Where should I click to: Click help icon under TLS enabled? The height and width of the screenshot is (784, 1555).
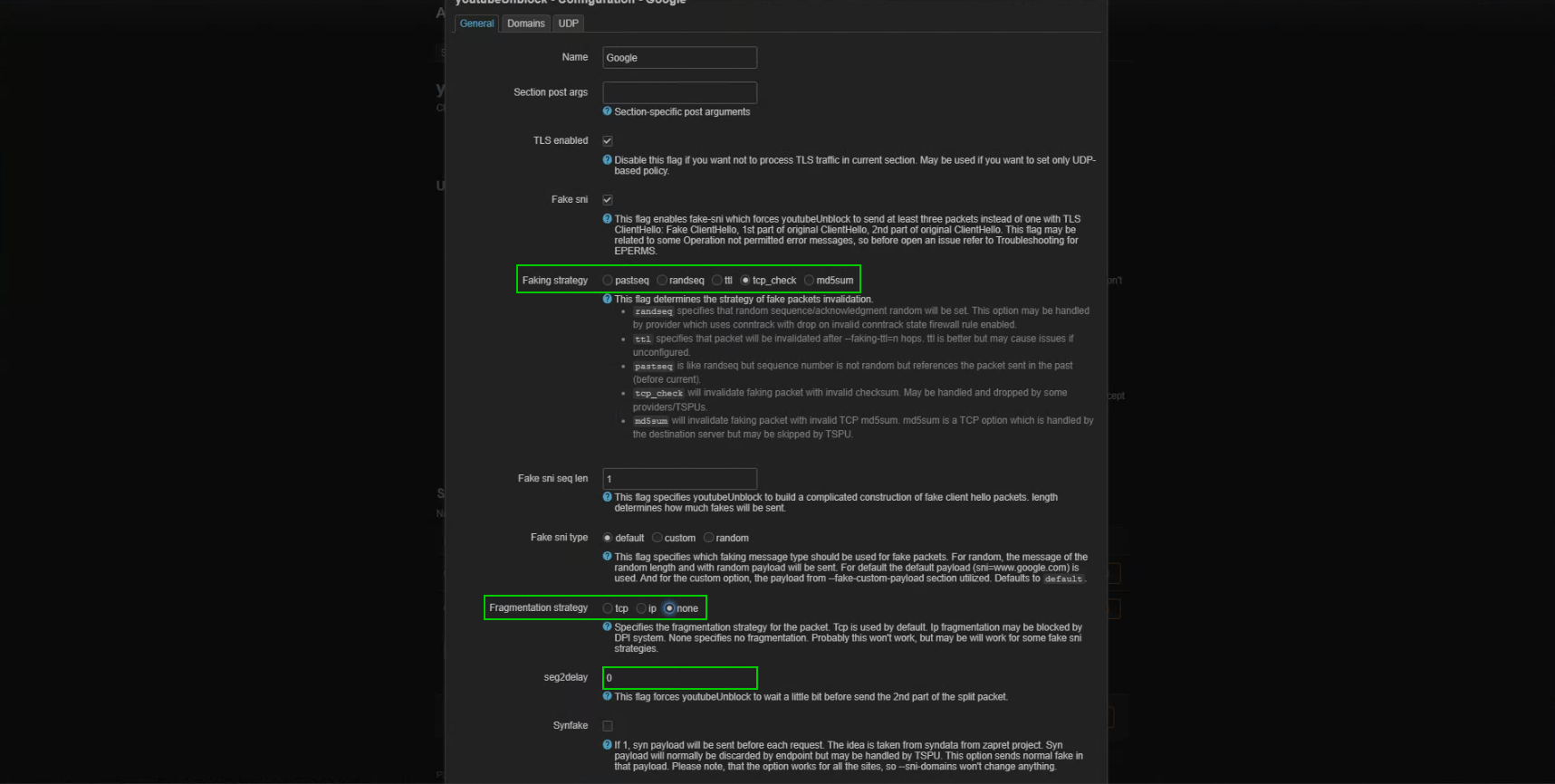608,159
